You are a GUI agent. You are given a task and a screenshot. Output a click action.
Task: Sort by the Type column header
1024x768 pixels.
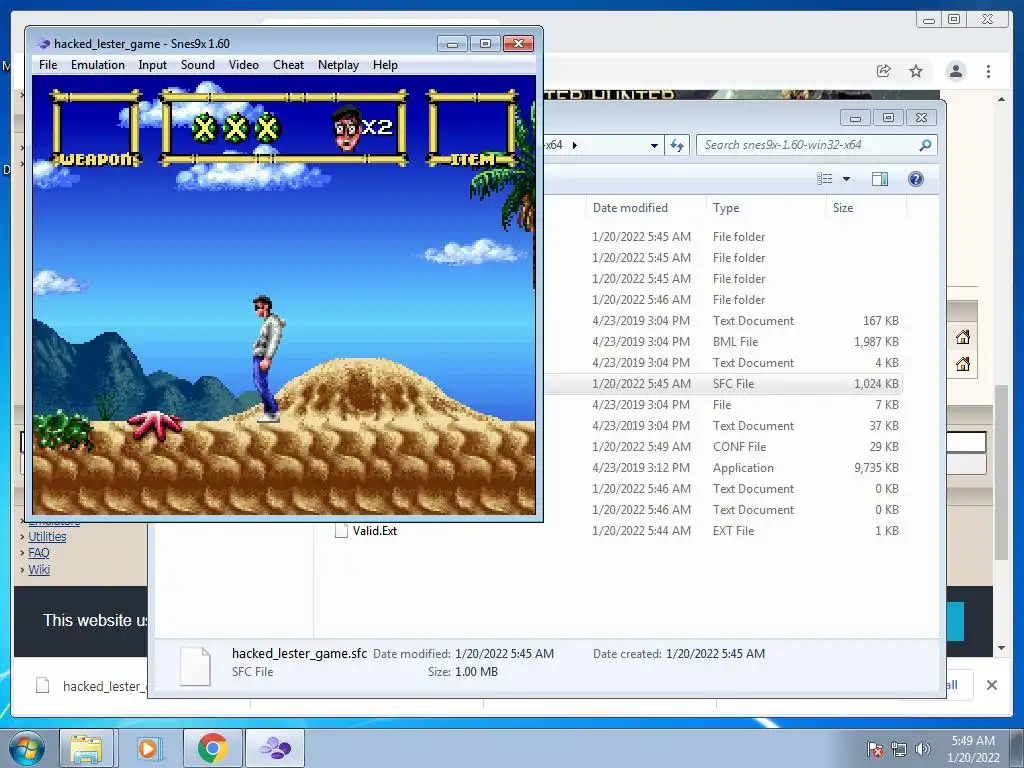pyautogui.click(x=726, y=208)
